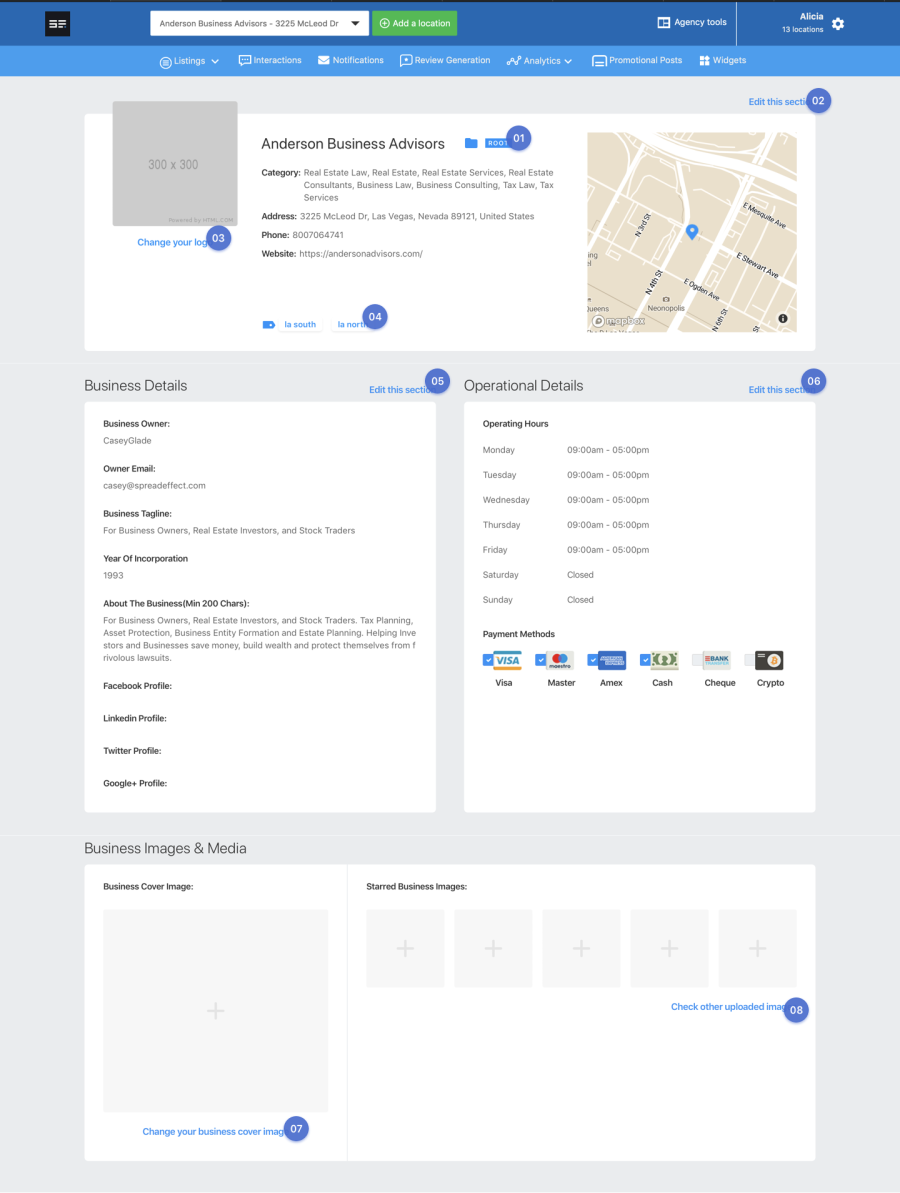Open Promotional Posts
The image size is (900, 1193).
click(637, 60)
